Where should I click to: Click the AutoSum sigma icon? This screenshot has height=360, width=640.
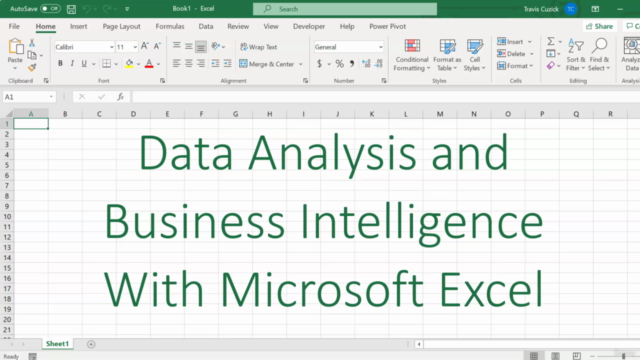(x=551, y=41)
